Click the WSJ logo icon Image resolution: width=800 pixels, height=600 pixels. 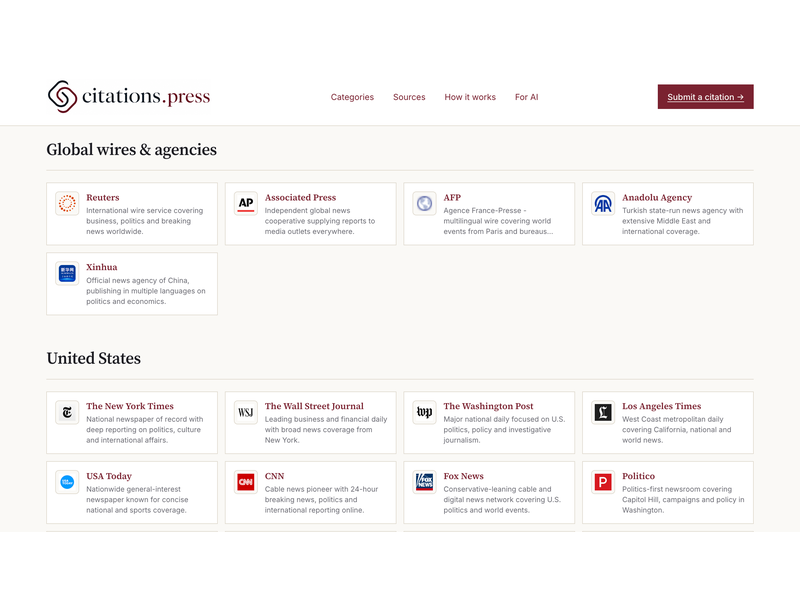tap(245, 412)
